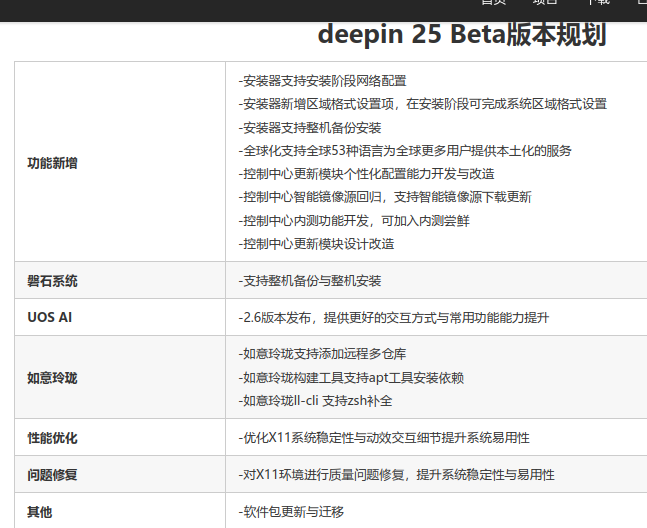Viewport: 647px width, 528px height.
Task: Click the line about 全球53种语言 support
Action: click(x=405, y=151)
